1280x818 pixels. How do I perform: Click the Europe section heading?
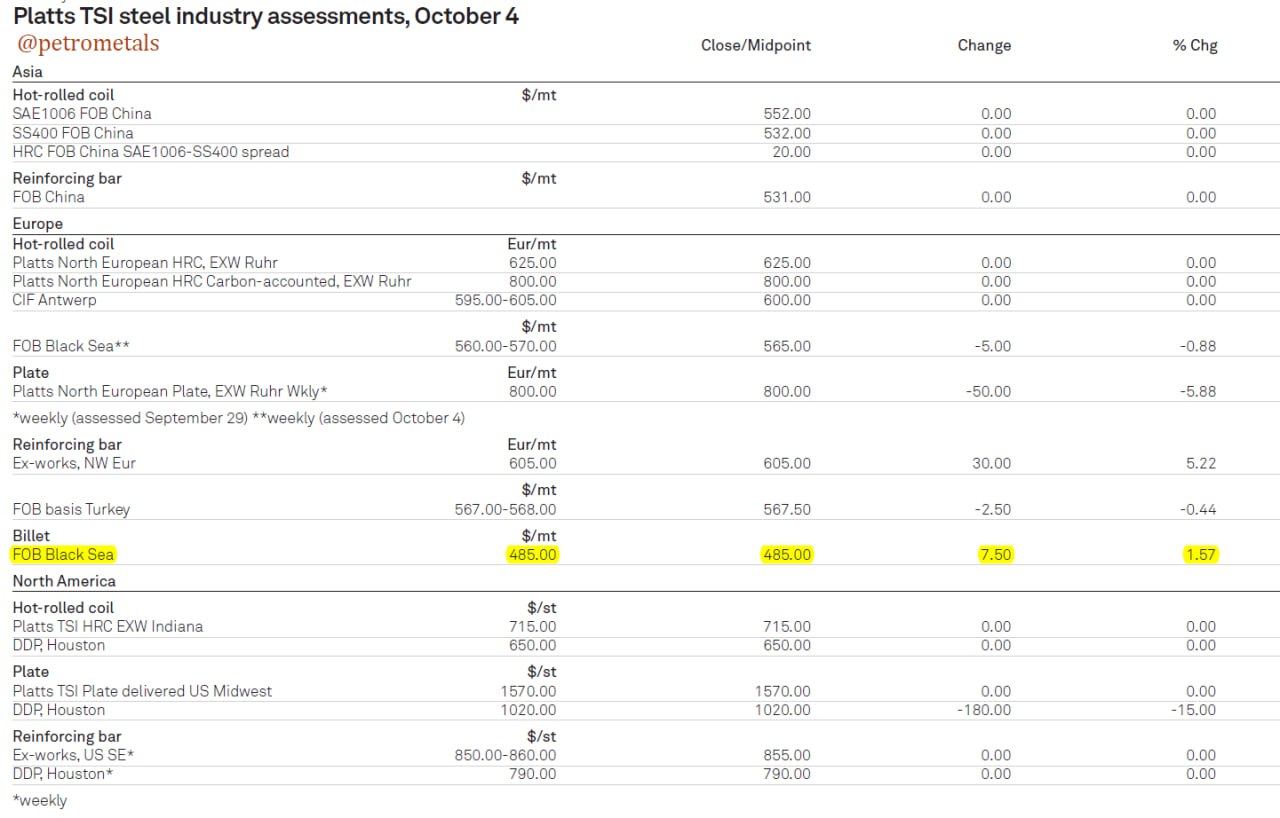(38, 224)
